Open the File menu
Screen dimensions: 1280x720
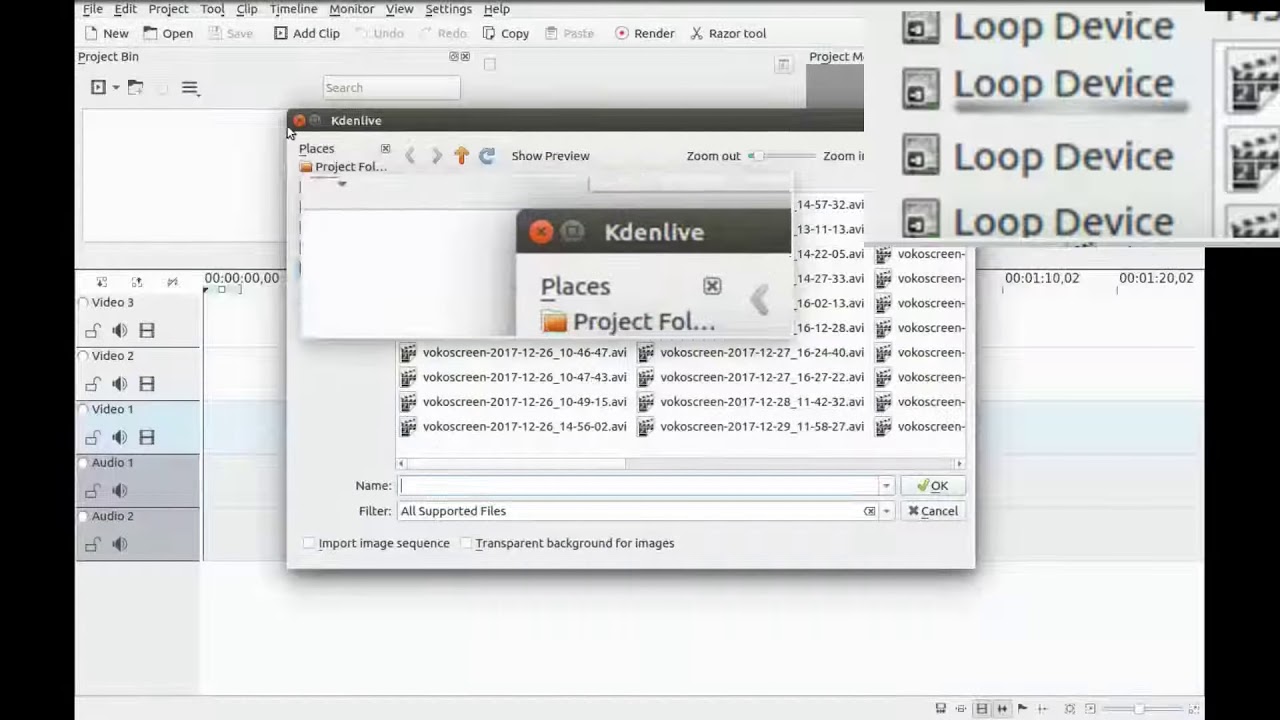(x=92, y=9)
